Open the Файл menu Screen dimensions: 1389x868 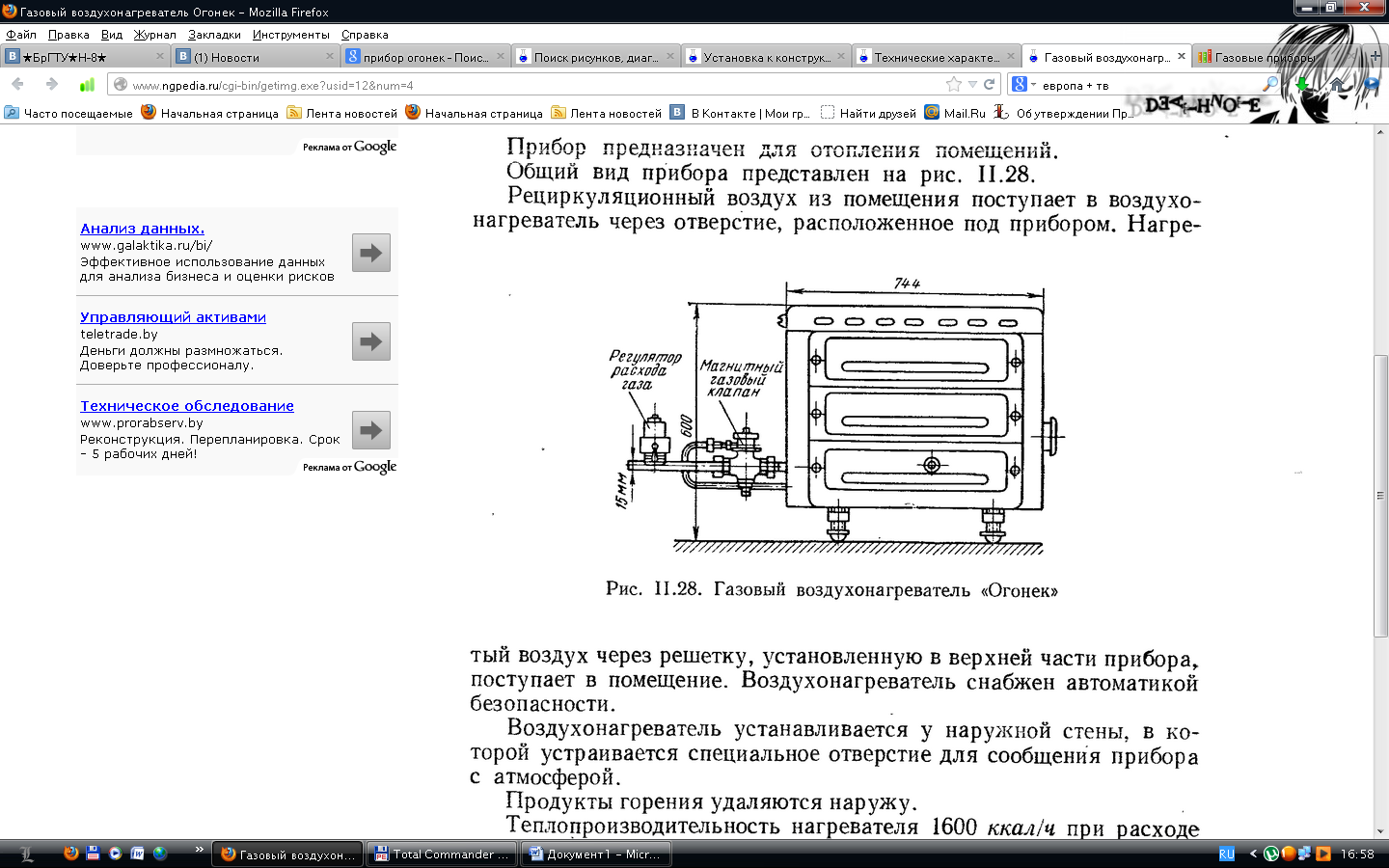(21, 35)
